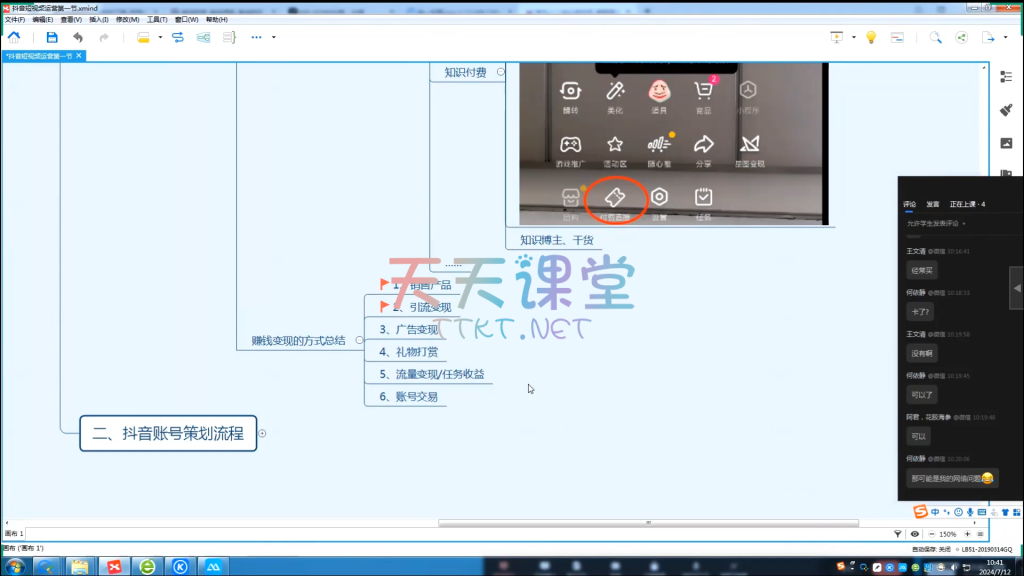Save the mind map with the floppy disk icon

(x=52, y=37)
